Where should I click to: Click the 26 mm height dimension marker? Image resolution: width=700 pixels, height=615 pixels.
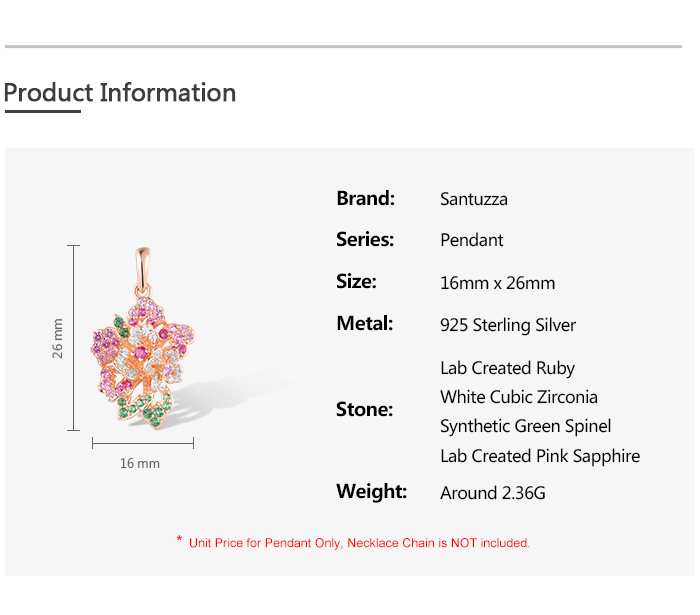tap(58, 339)
